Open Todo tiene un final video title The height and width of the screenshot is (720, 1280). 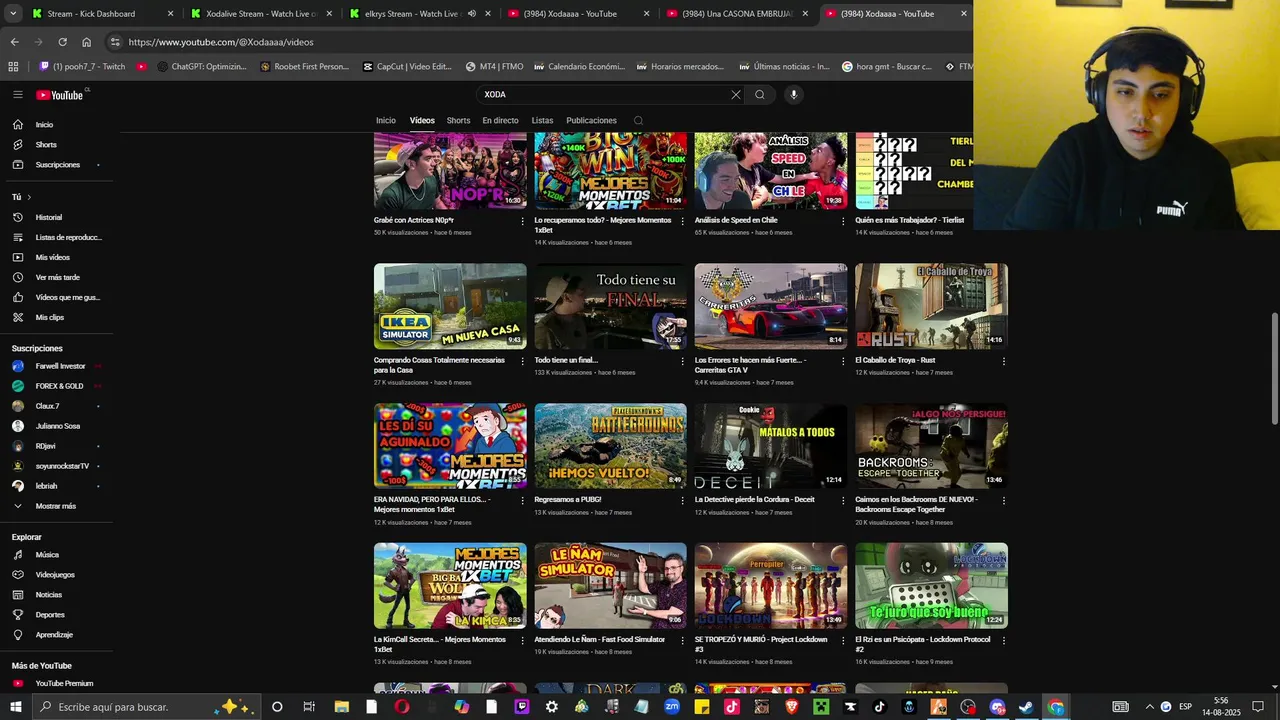click(x=566, y=360)
